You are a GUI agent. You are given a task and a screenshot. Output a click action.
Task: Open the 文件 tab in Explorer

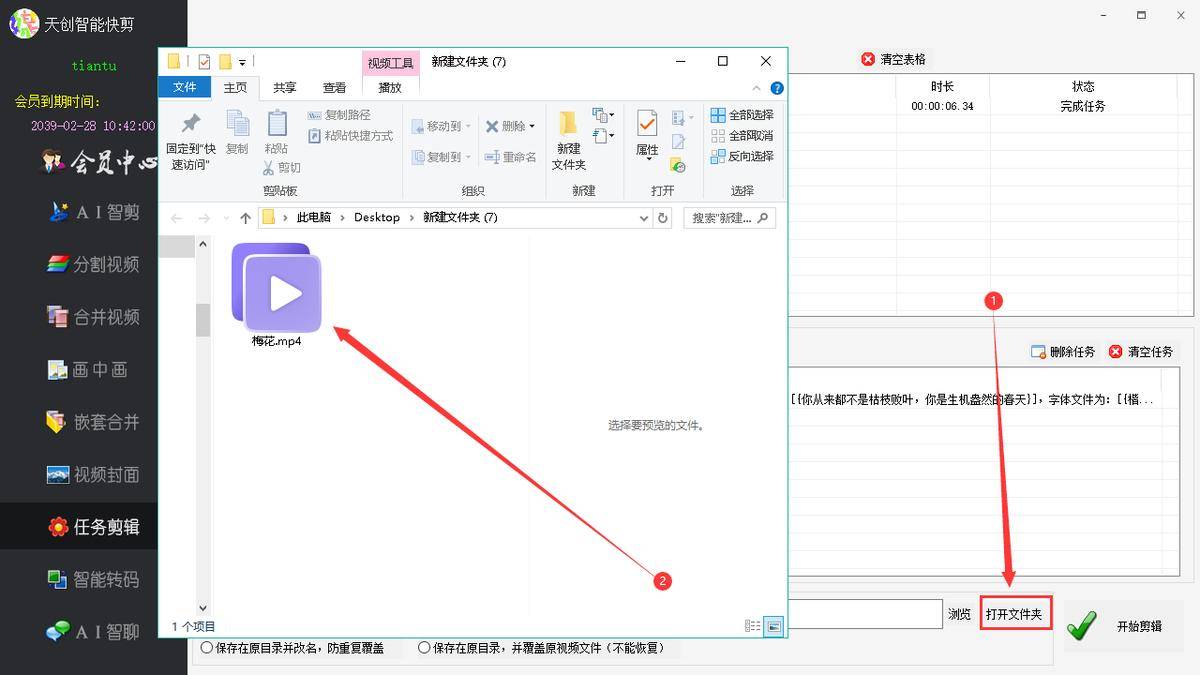[185, 87]
